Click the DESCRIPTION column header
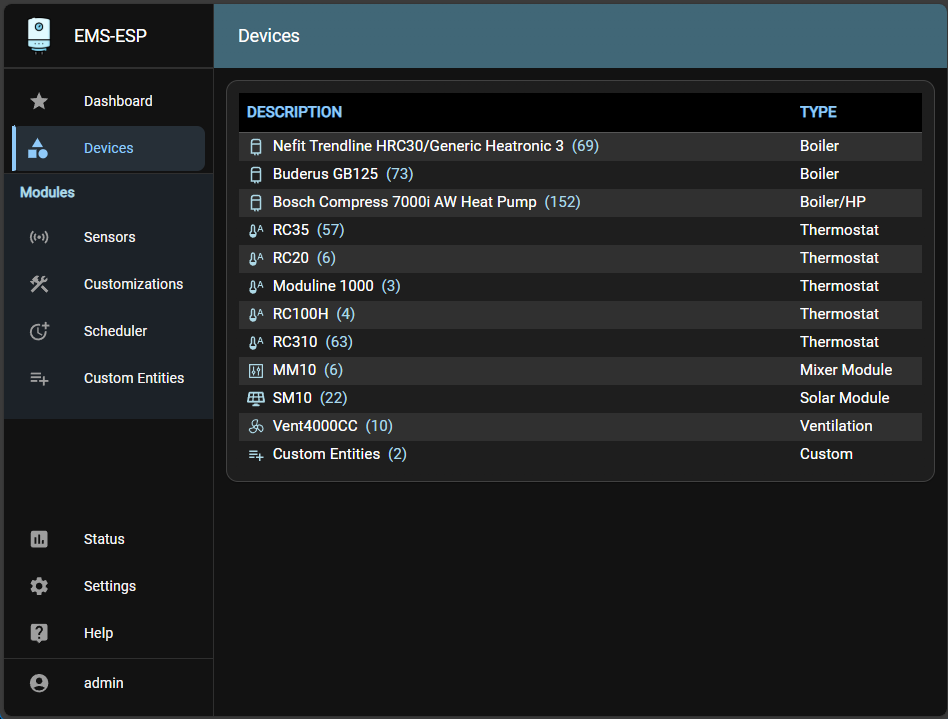The width and height of the screenshot is (948, 719). coord(294,111)
